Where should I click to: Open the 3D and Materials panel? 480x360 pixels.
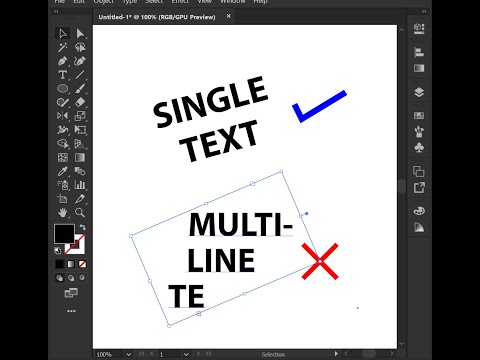tap(419, 29)
